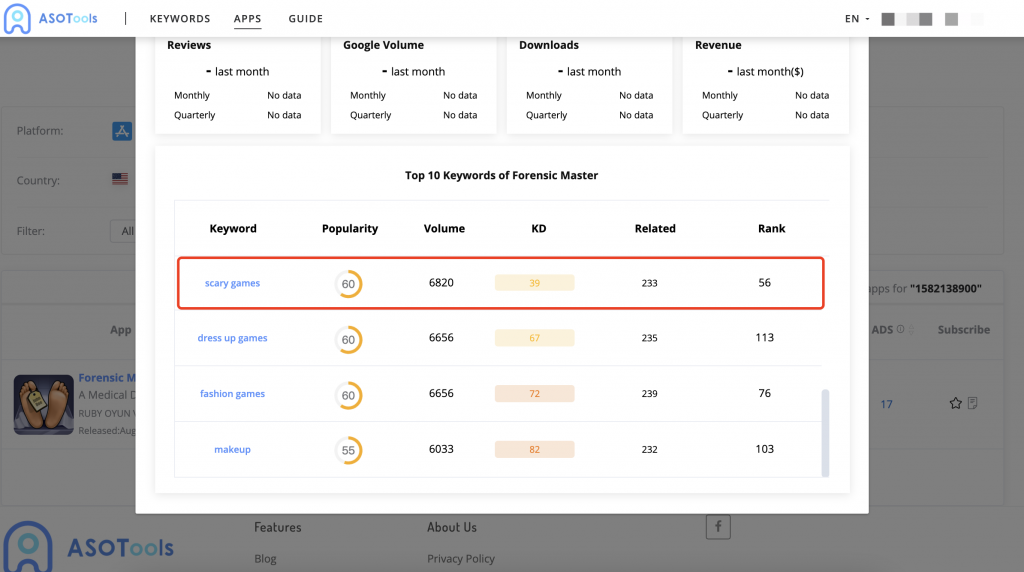Screen dimensions: 1024x572
Task: Open the 'scary games' keyword link
Action: 232,284
